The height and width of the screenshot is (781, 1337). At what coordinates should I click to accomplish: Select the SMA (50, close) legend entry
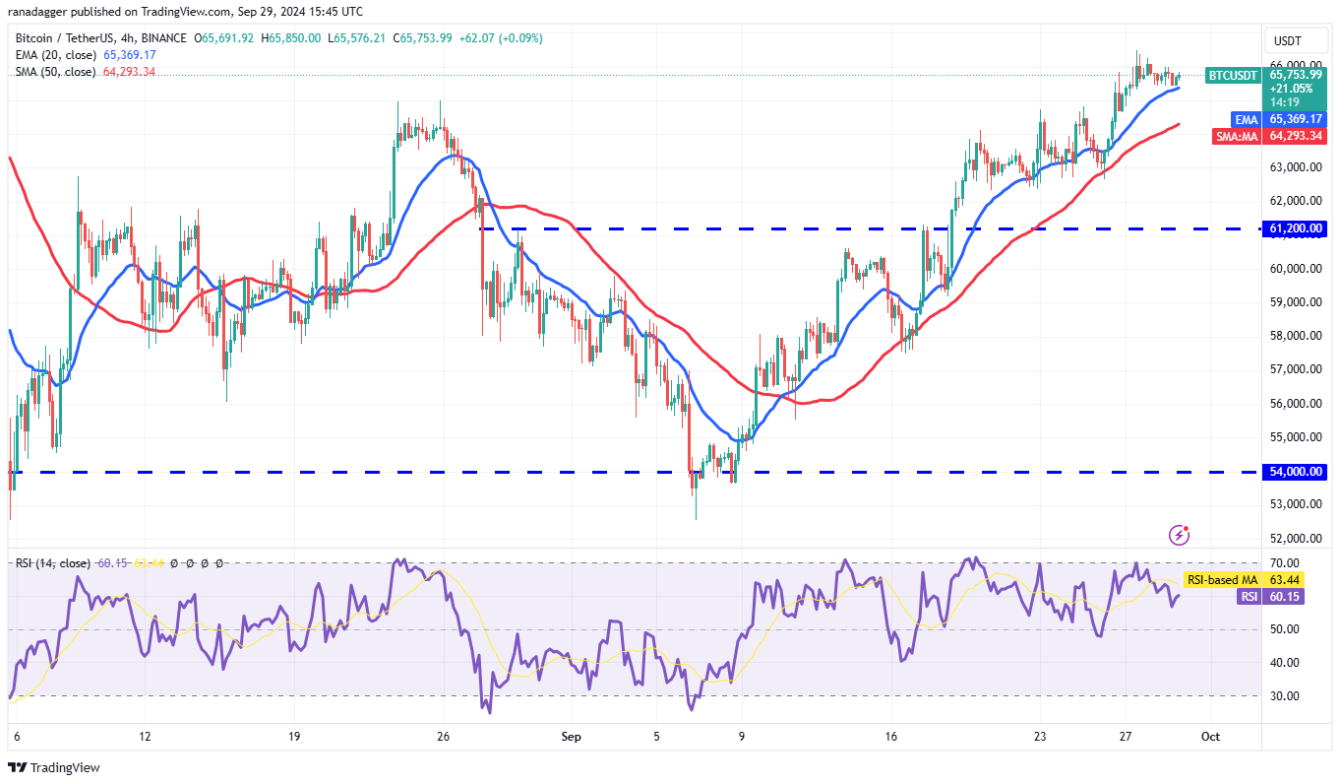56,72
